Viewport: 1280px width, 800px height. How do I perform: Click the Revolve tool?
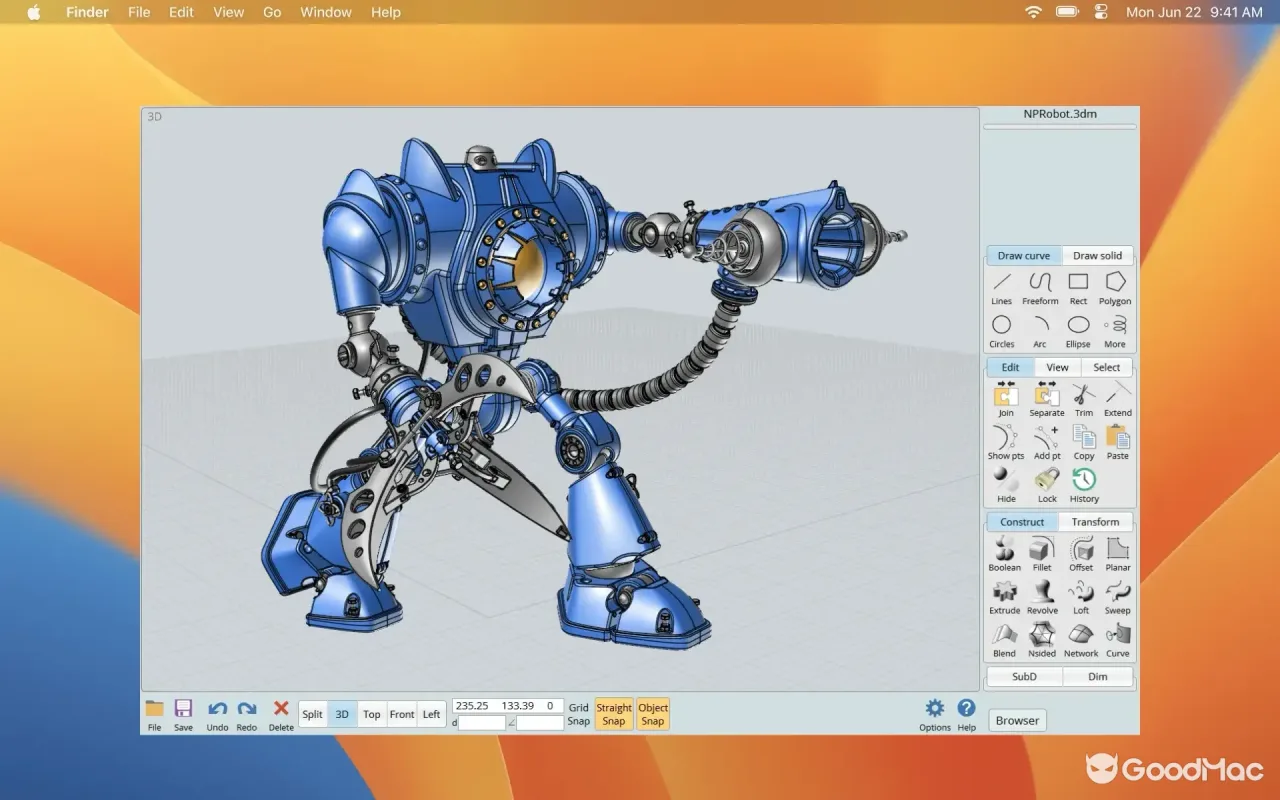pos(1042,597)
